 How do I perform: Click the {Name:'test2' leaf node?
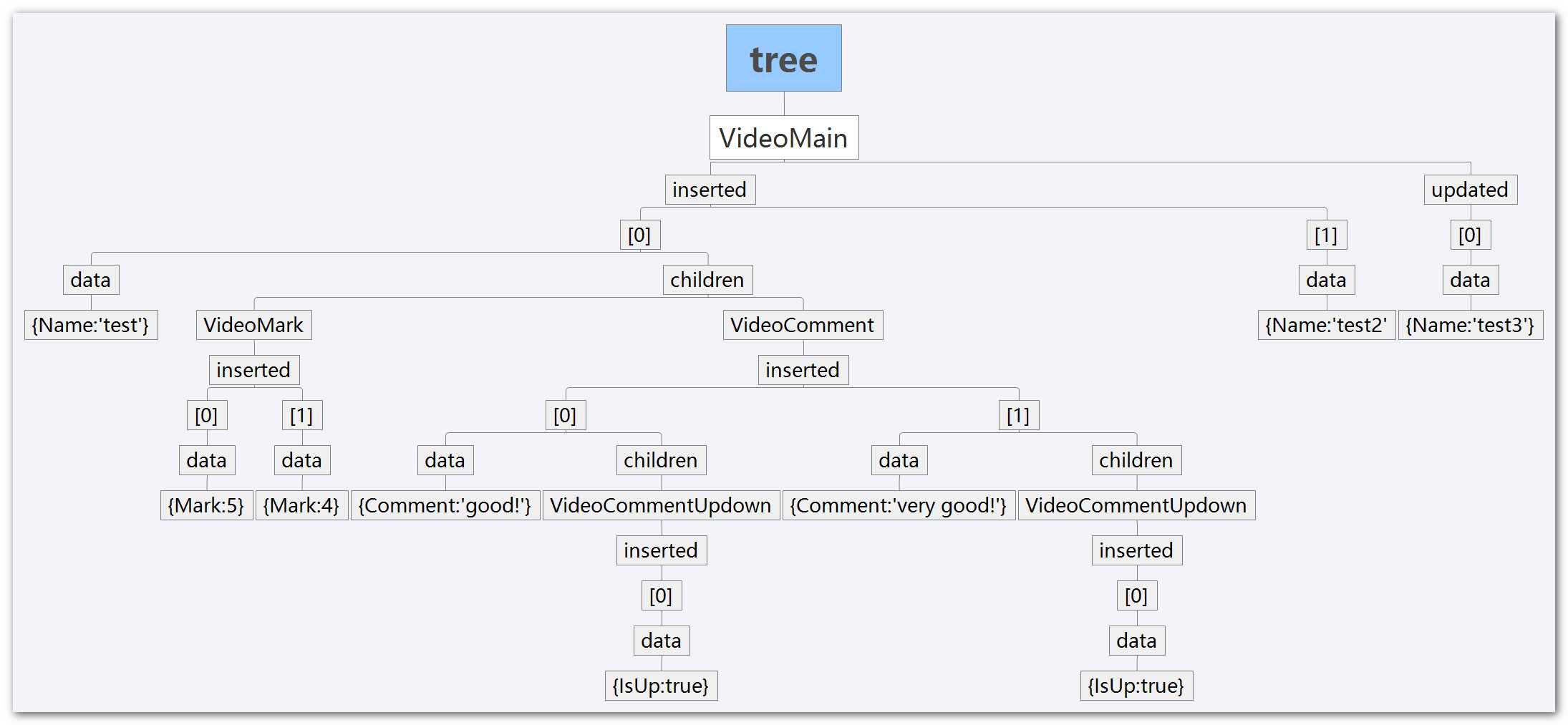1325,325
